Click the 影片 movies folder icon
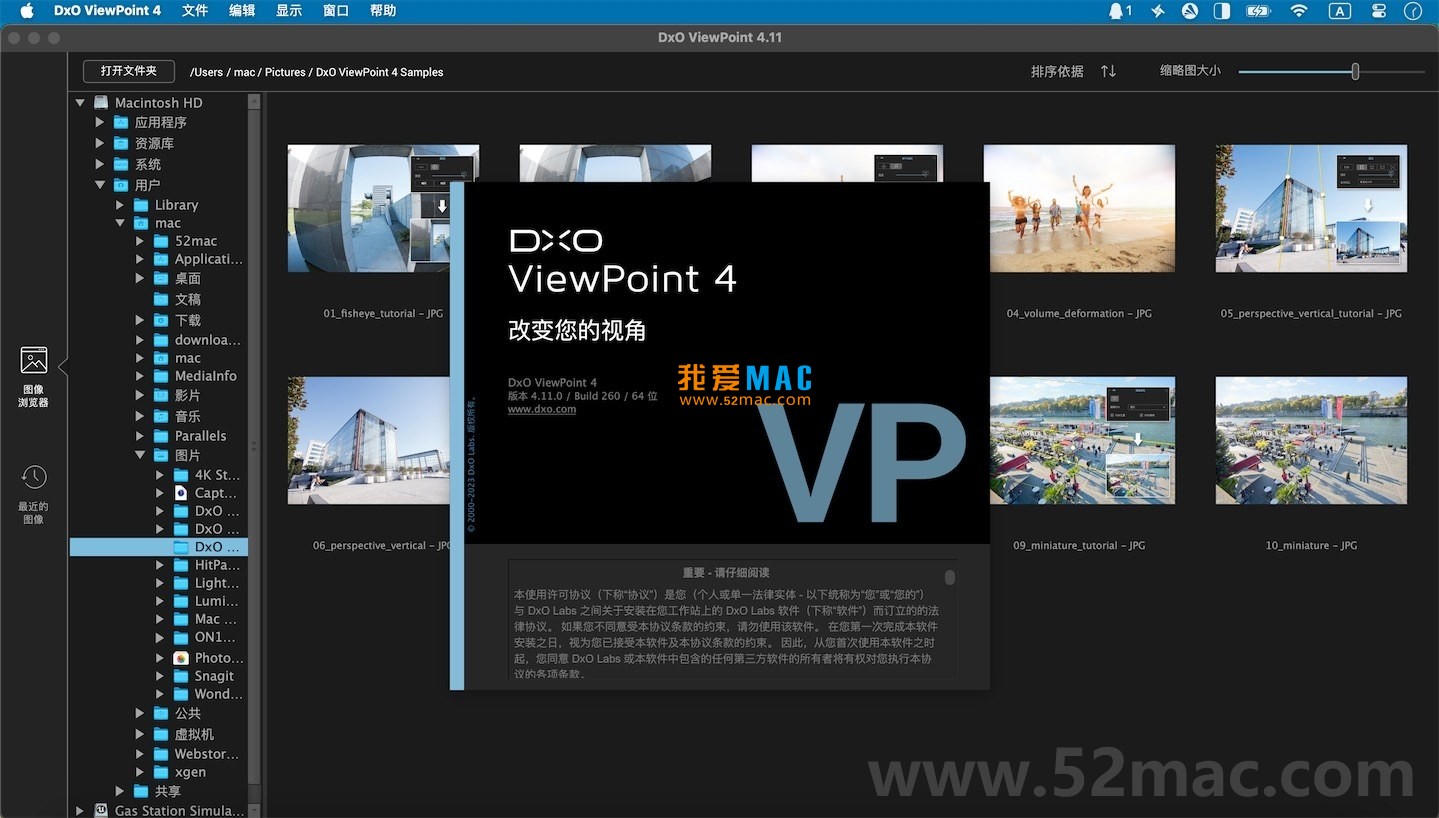Image resolution: width=1439 pixels, height=818 pixels. (161, 395)
